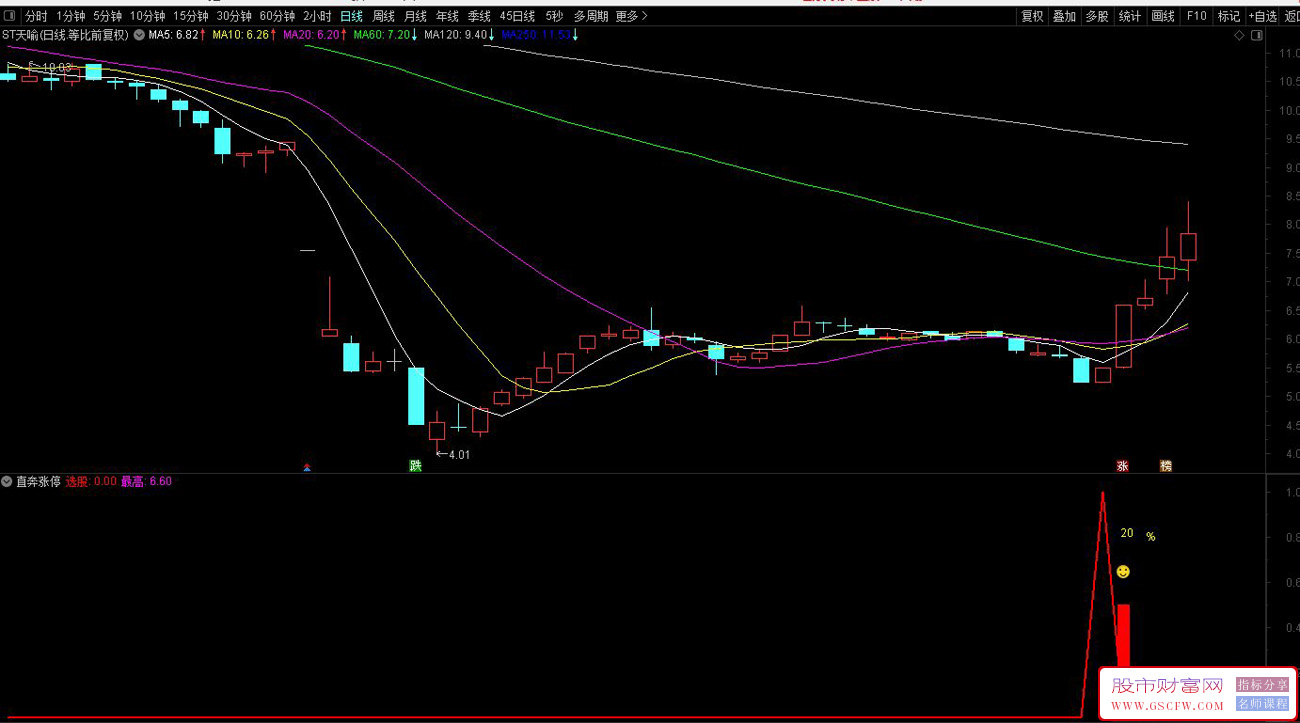Click the 标记 mark button
Image resolution: width=1300 pixels, height=723 pixels.
(1228, 16)
